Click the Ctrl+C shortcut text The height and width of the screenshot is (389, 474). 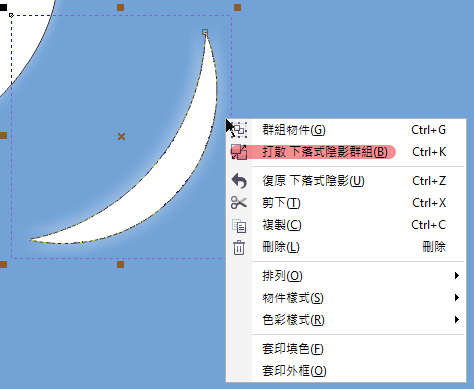pos(429,225)
